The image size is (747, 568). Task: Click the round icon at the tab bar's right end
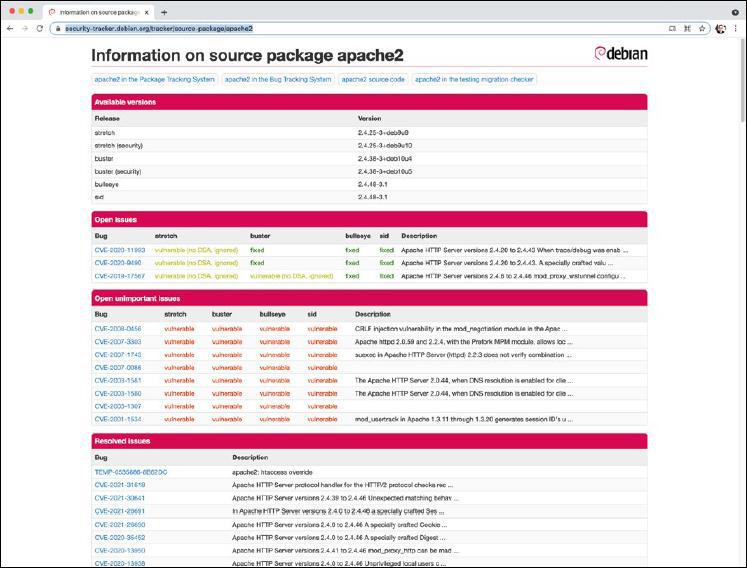coord(735,12)
